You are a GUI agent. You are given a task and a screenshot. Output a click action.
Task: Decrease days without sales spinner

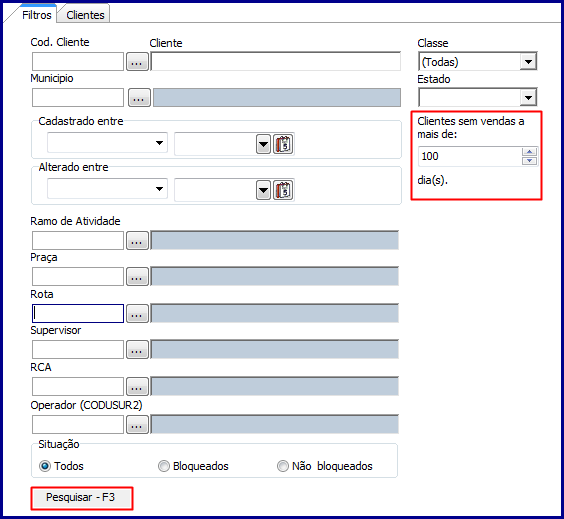tap(529, 161)
